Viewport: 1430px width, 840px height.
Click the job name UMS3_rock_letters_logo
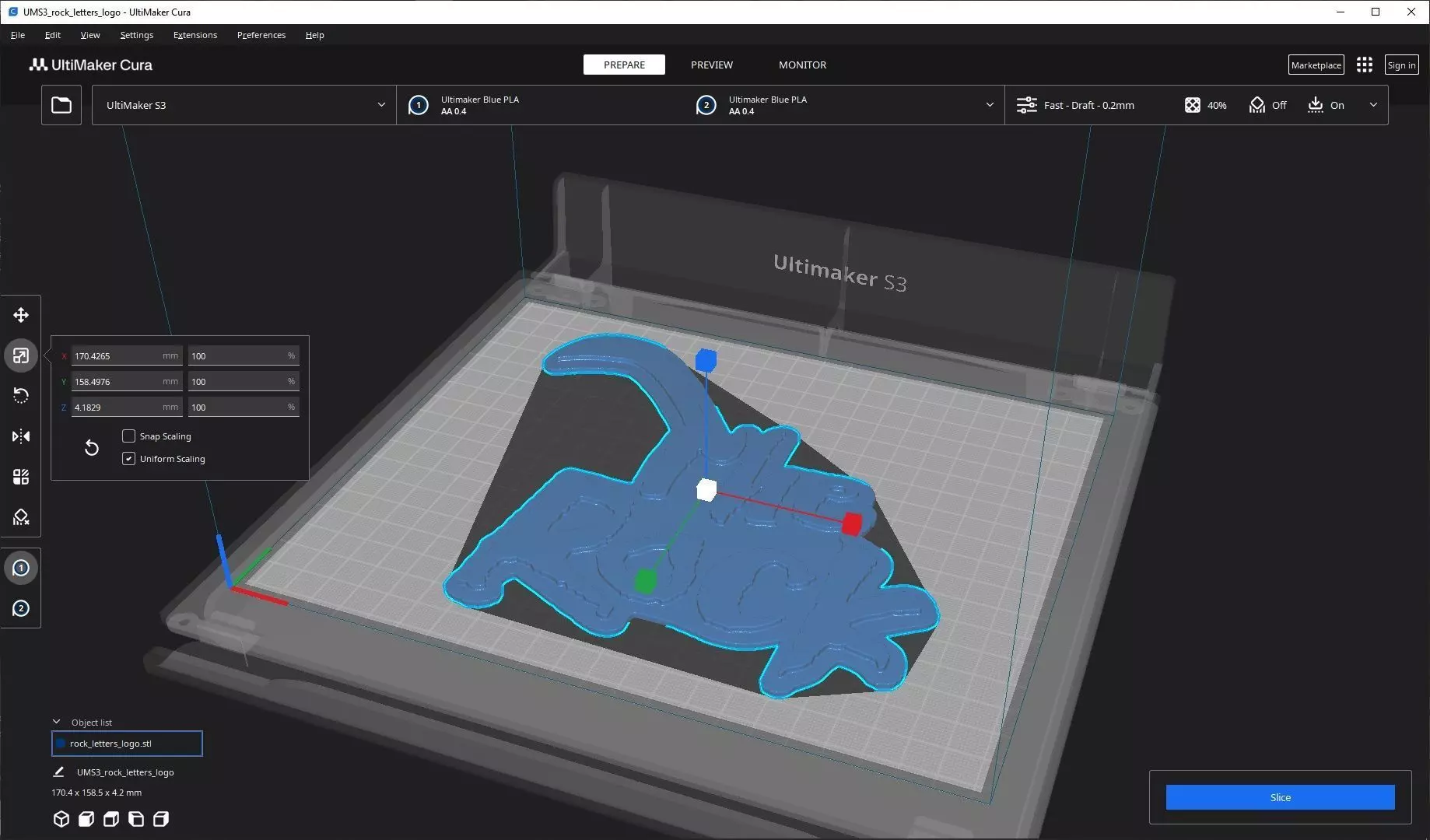coord(125,772)
